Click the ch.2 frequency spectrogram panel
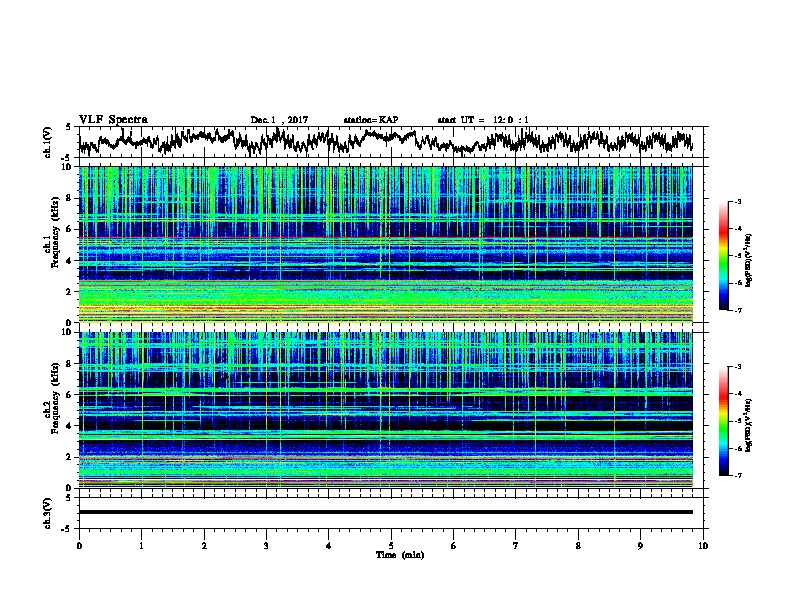792x612 pixels. (x=386, y=410)
